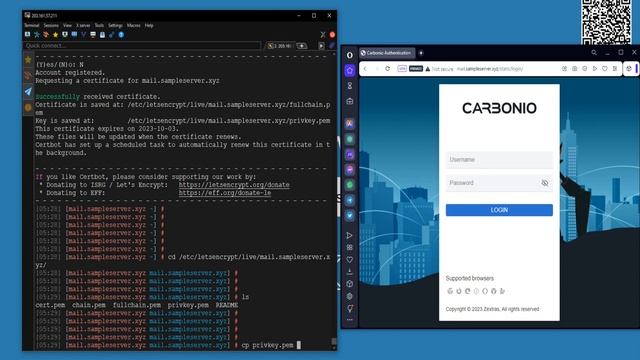Click the mail.sampleserver.xyz address bar

click(490, 69)
